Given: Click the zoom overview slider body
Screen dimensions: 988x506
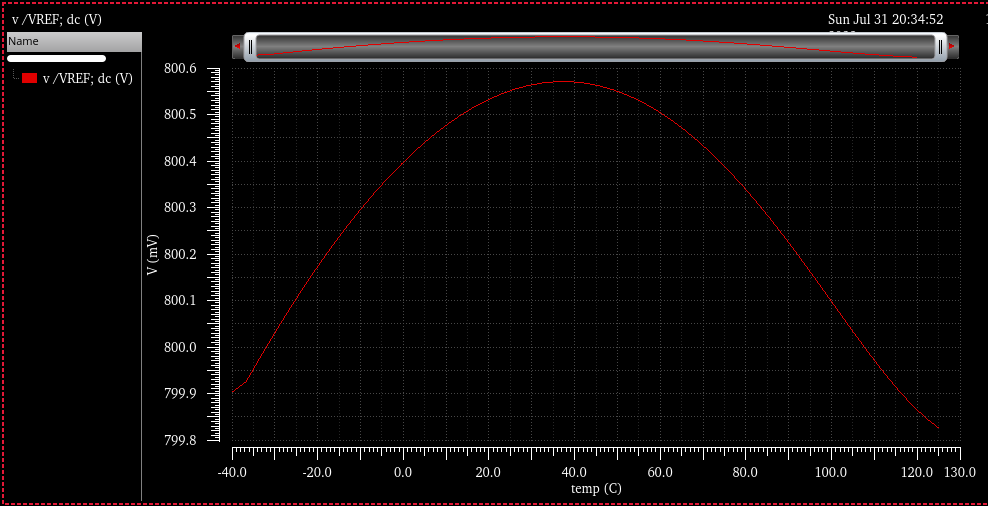Looking at the screenshot, I should [595, 47].
